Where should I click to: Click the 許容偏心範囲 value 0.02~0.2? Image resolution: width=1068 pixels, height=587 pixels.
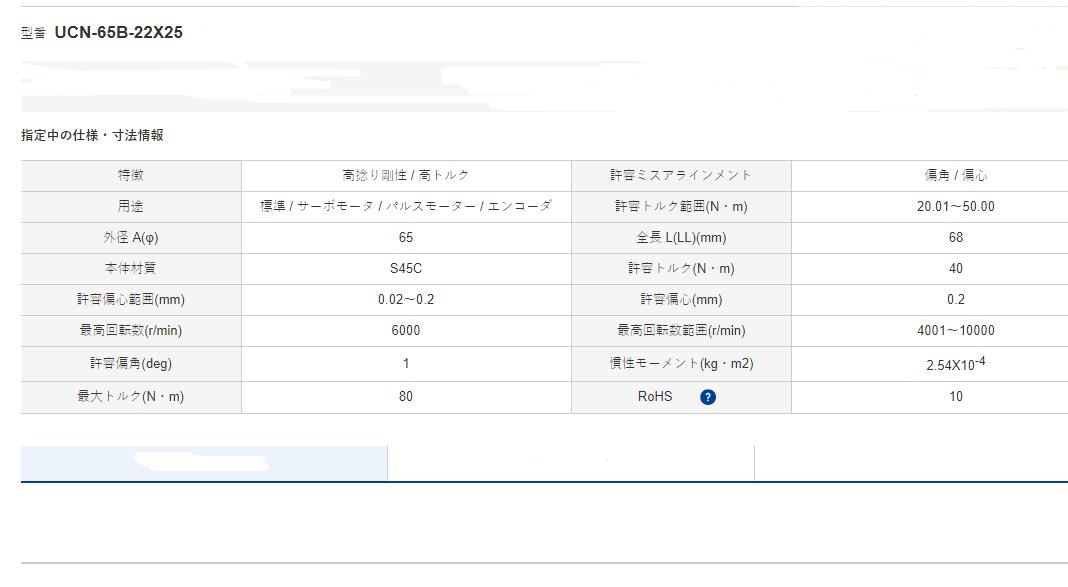[x=405, y=299]
